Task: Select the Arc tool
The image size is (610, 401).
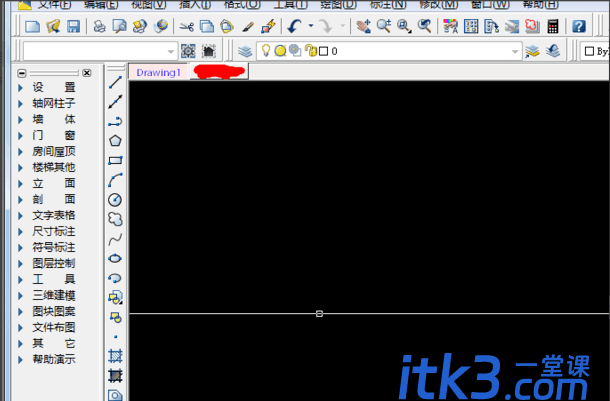Action: click(115, 180)
